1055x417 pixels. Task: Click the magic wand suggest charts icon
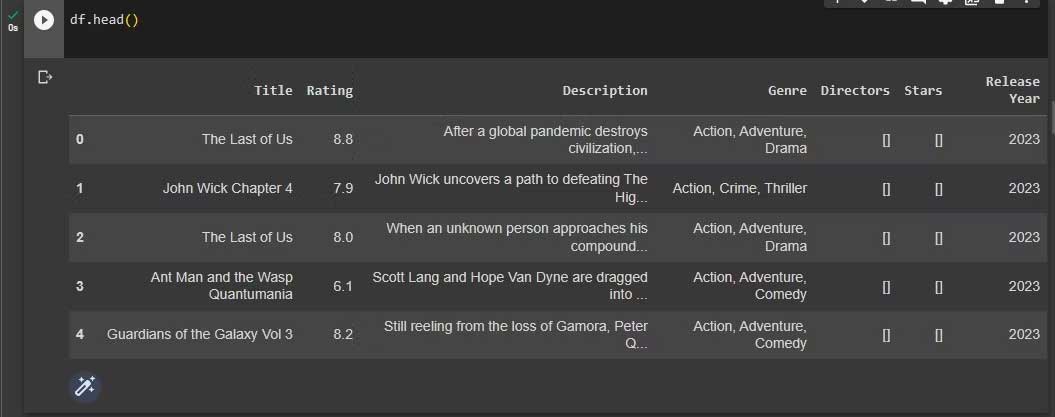pos(85,386)
